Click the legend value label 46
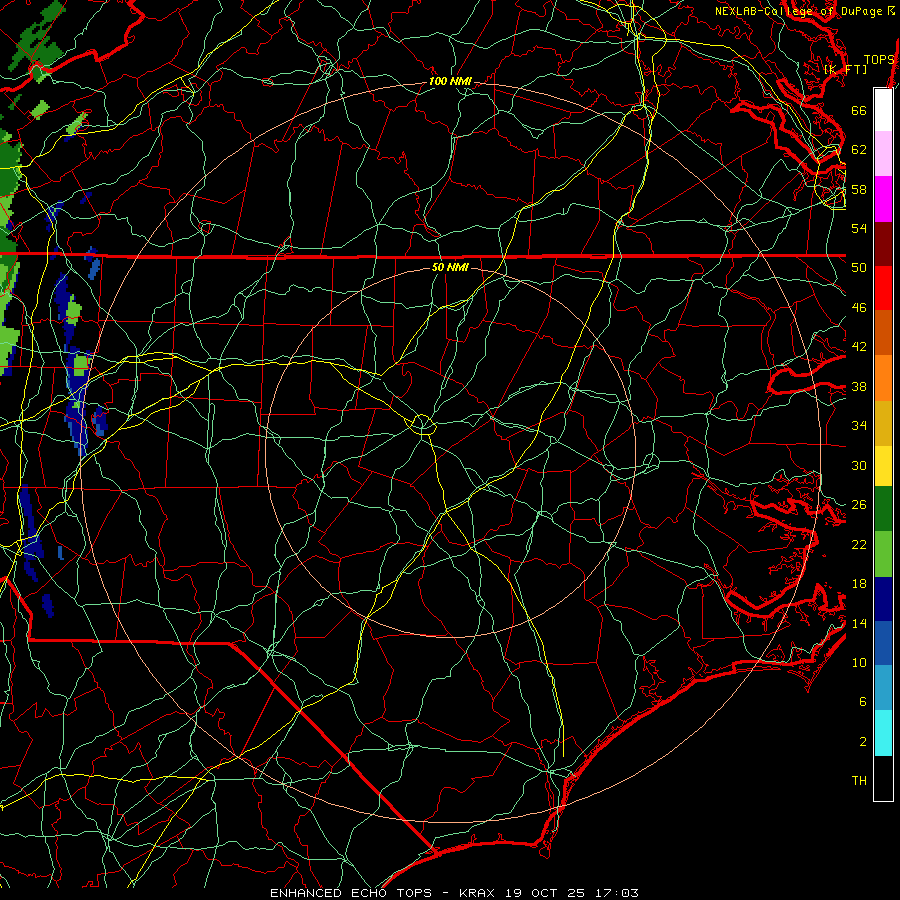This screenshot has width=900, height=900. click(859, 308)
